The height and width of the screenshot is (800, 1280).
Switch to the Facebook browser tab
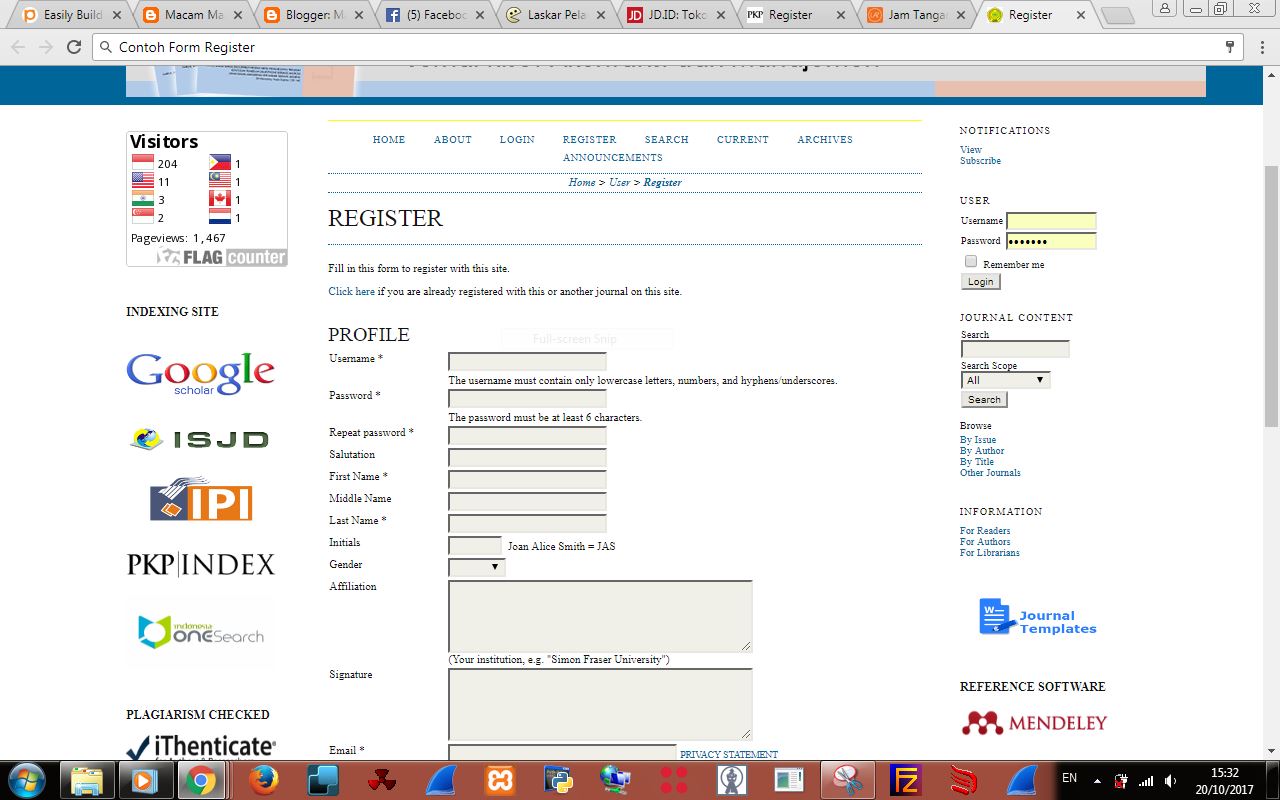coord(436,15)
